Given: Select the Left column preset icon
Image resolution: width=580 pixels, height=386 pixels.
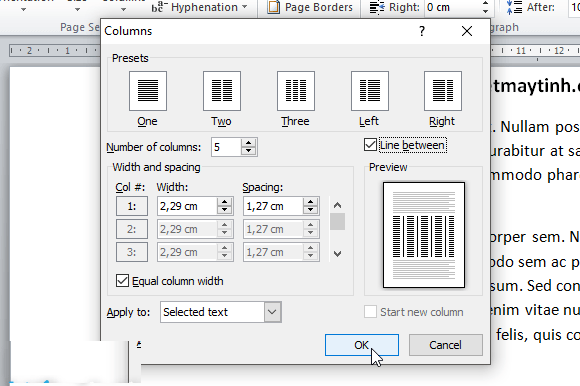Looking at the screenshot, I should 370,91.
